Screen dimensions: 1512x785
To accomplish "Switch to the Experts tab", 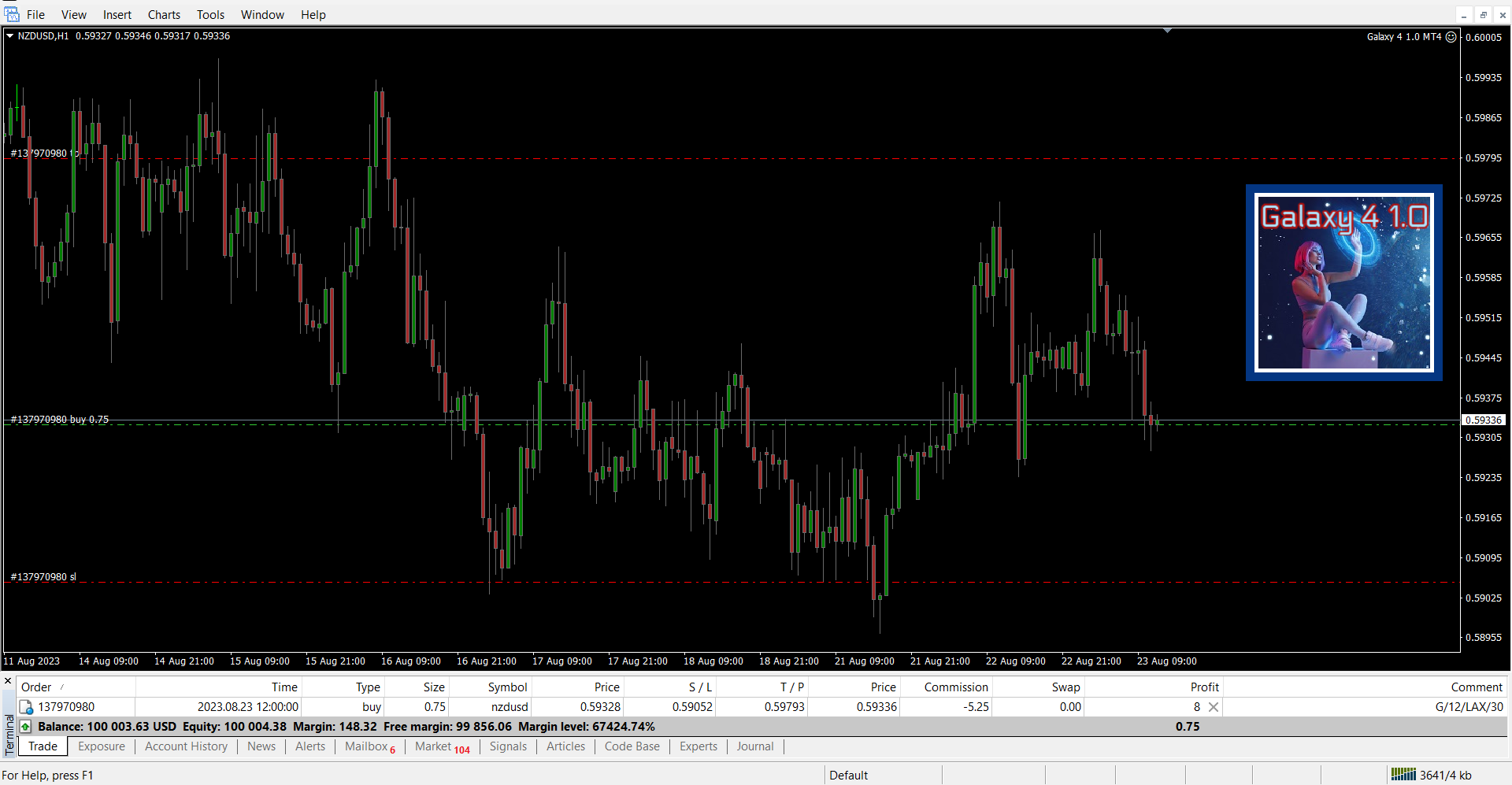I will tap(698, 746).
